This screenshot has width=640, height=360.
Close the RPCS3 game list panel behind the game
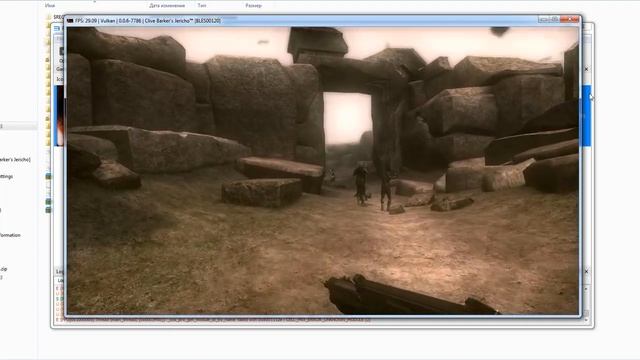tap(587, 69)
